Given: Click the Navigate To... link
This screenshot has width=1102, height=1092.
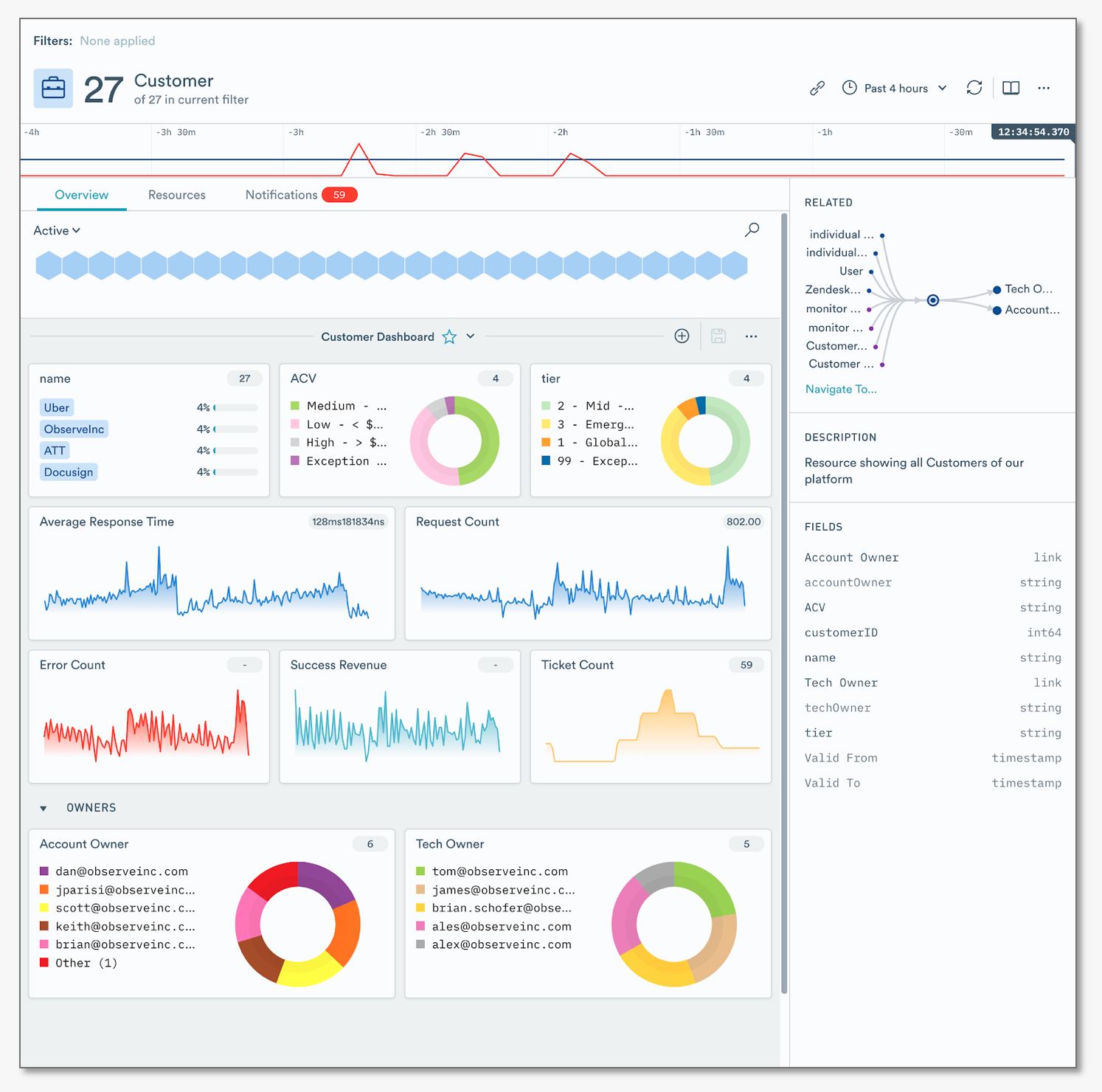Looking at the screenshot, I should [x=841, y=390].
